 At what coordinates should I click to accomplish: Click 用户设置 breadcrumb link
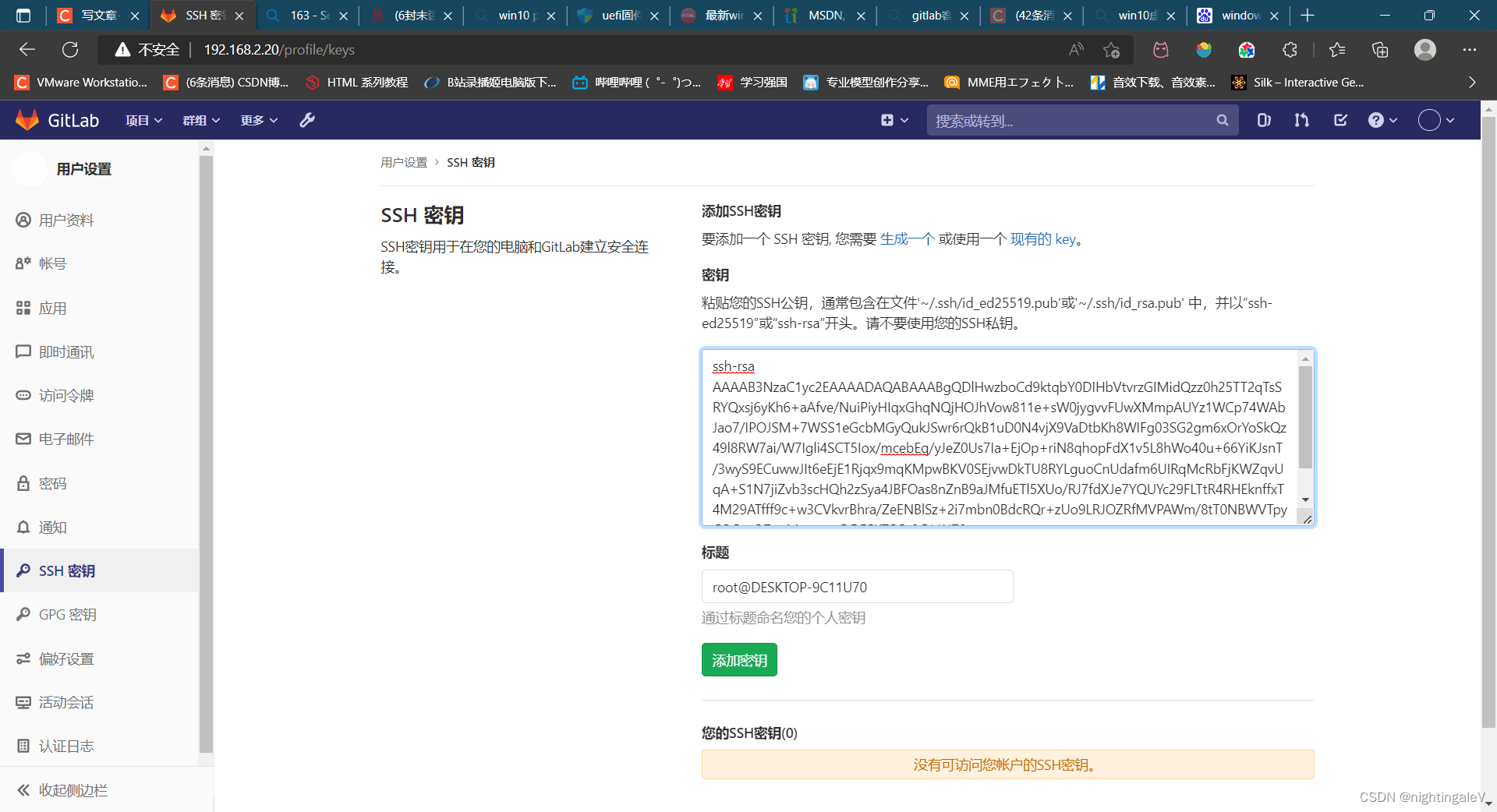tap(404, 162)
